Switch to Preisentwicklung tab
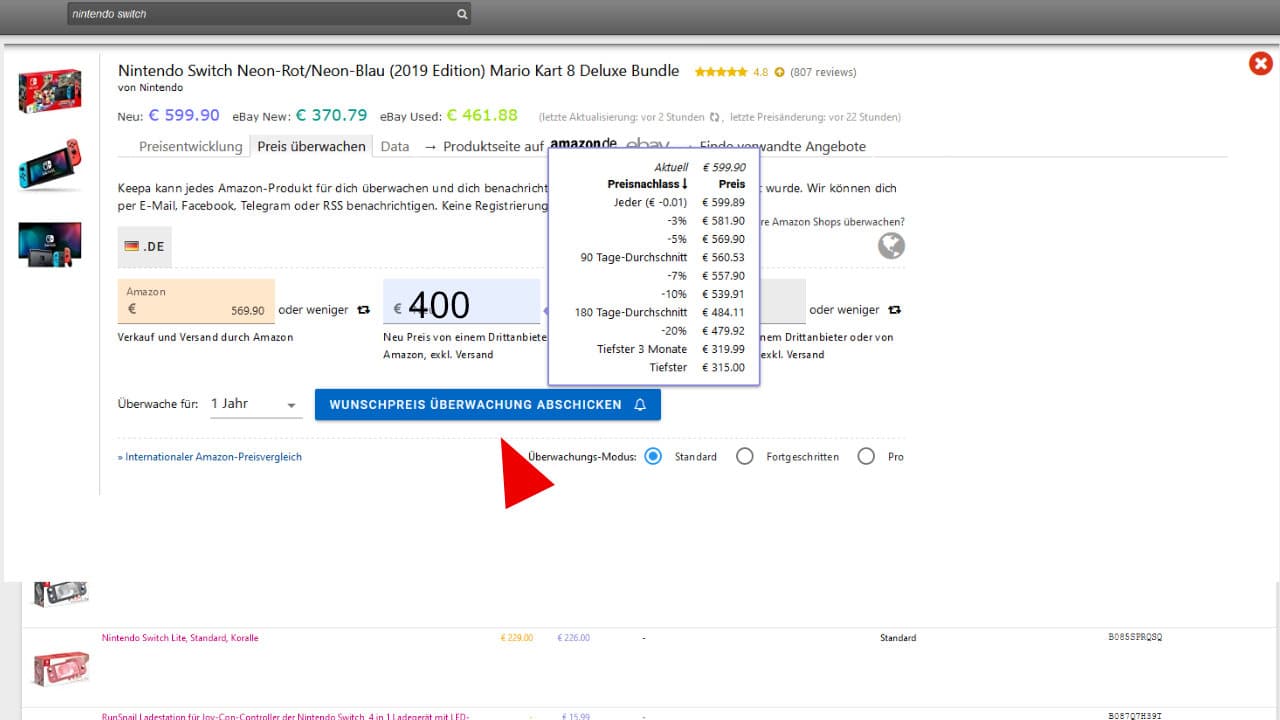The height and width of the screenshot is (720, 1280). [x=190, y=146]
